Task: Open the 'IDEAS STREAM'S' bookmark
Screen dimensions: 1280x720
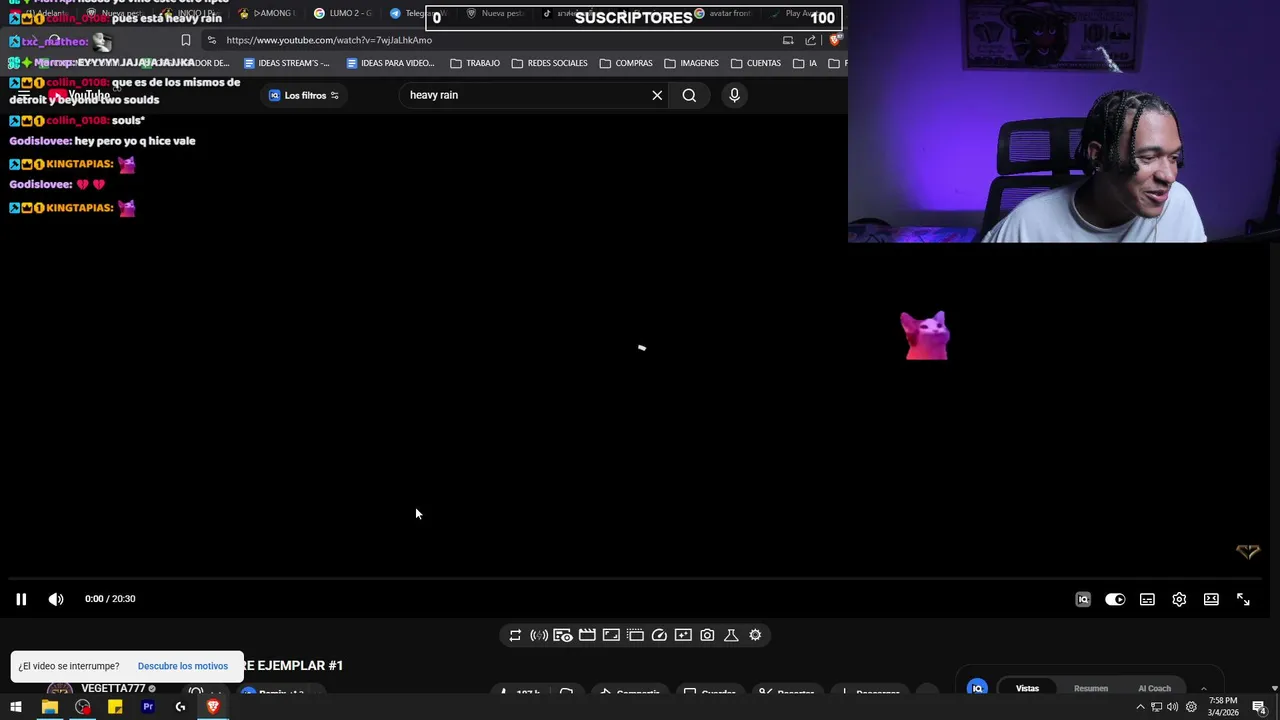Action: click(286, 63)
